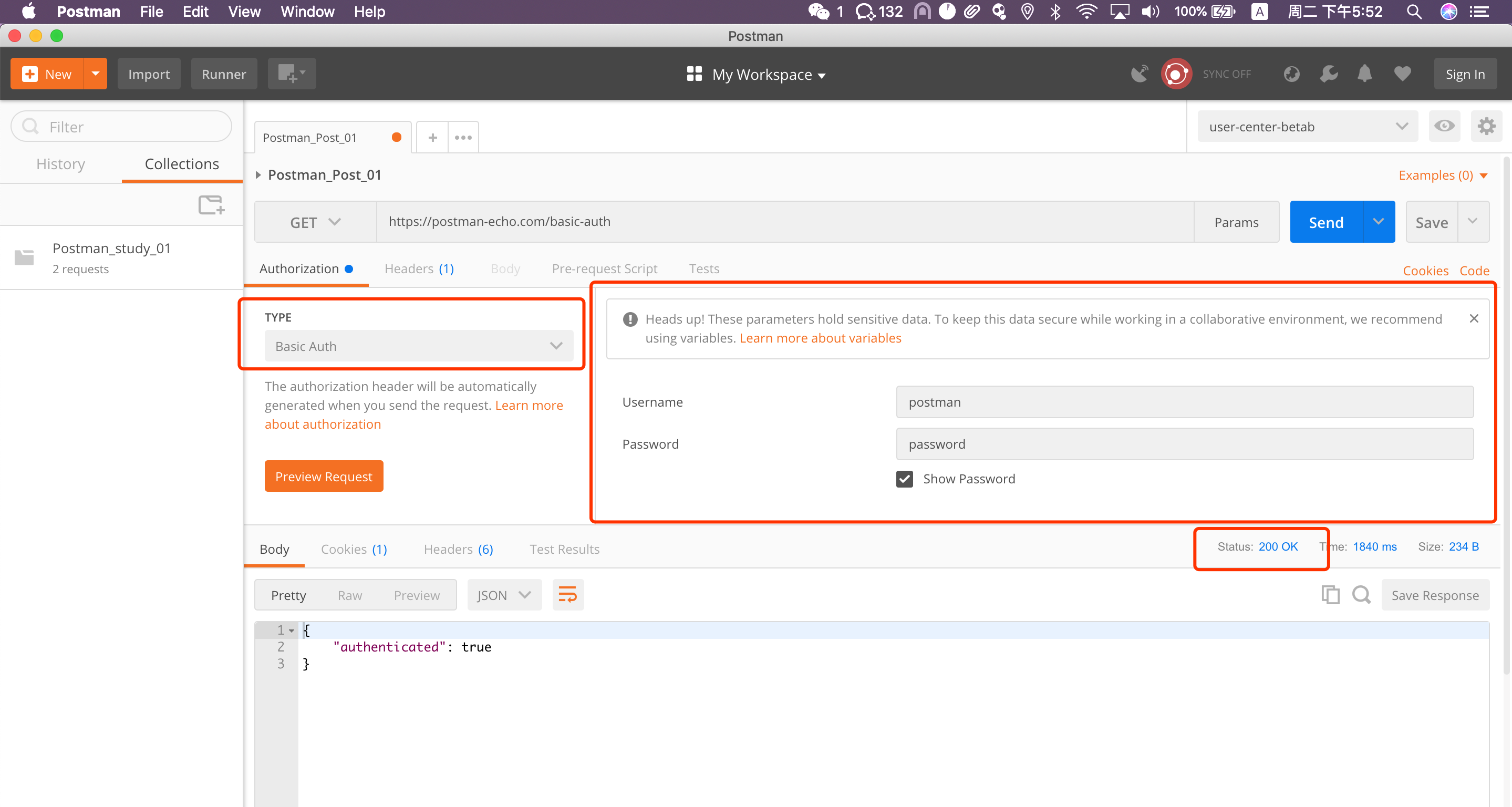Open the new window icon in toolbar
Image resolution: width=1512 pixels, height=807 pixels.
pyautogui.click(x=292, y=74)
